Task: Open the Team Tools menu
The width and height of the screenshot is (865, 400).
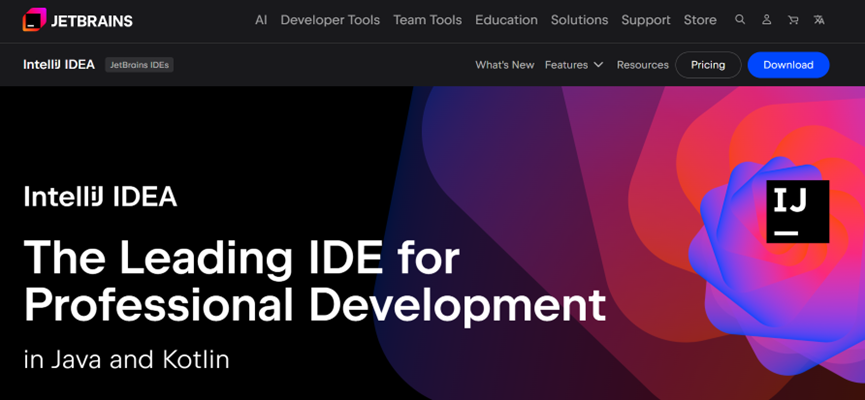Action: tap(428, 20)
